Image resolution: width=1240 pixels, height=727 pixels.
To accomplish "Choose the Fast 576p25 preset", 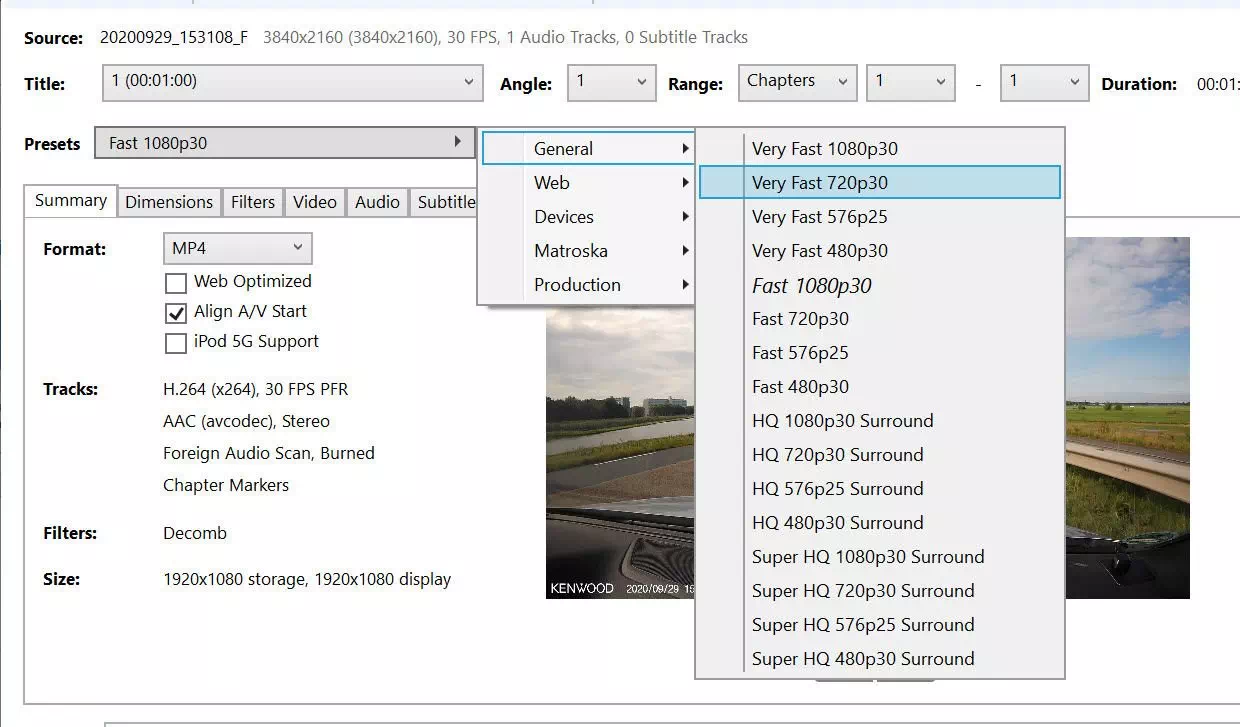I will click(x=880, y=353).
